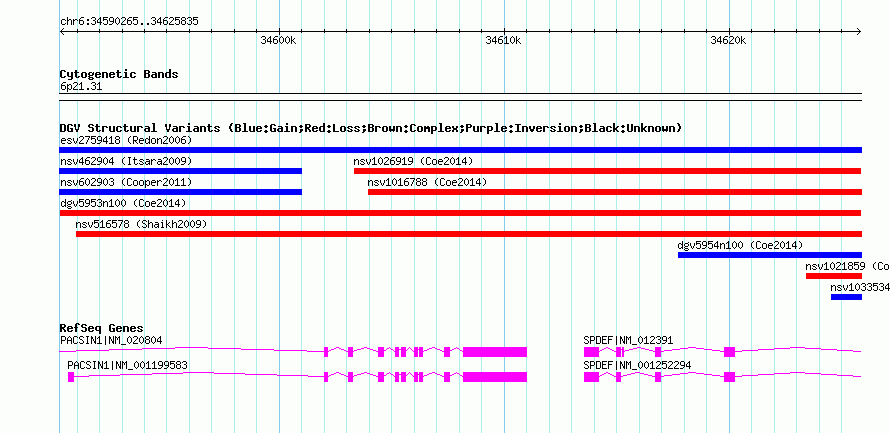
Task: Select the nsv1016788 (Coe2014) label
Action: click(x=427, y=182)
